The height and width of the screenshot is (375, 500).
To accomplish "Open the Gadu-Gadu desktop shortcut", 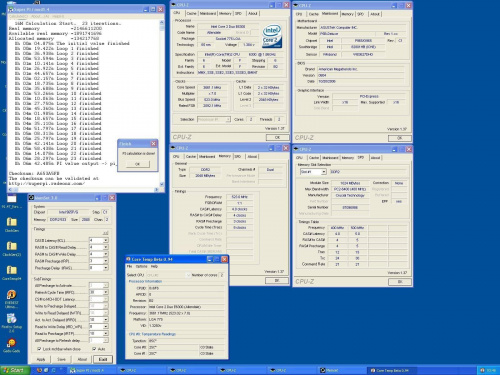I will point(12,343).
